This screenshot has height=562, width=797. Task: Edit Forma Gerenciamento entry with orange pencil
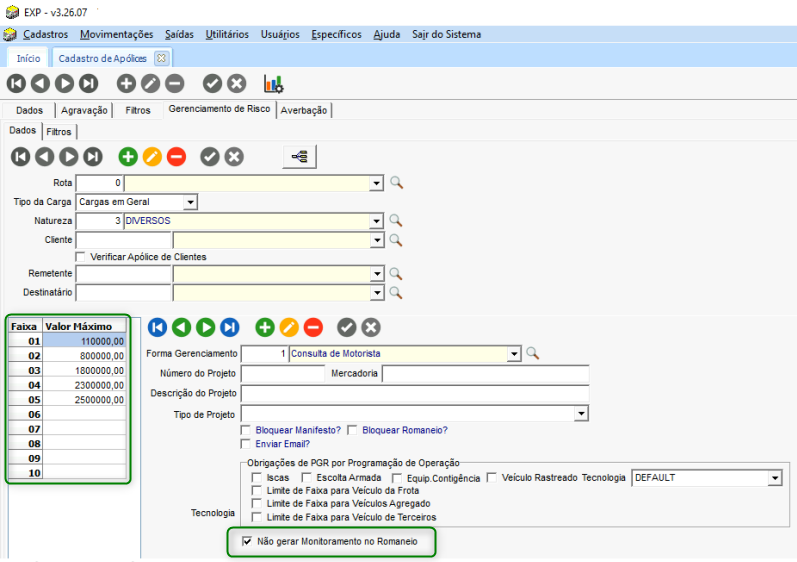point(289,327)
